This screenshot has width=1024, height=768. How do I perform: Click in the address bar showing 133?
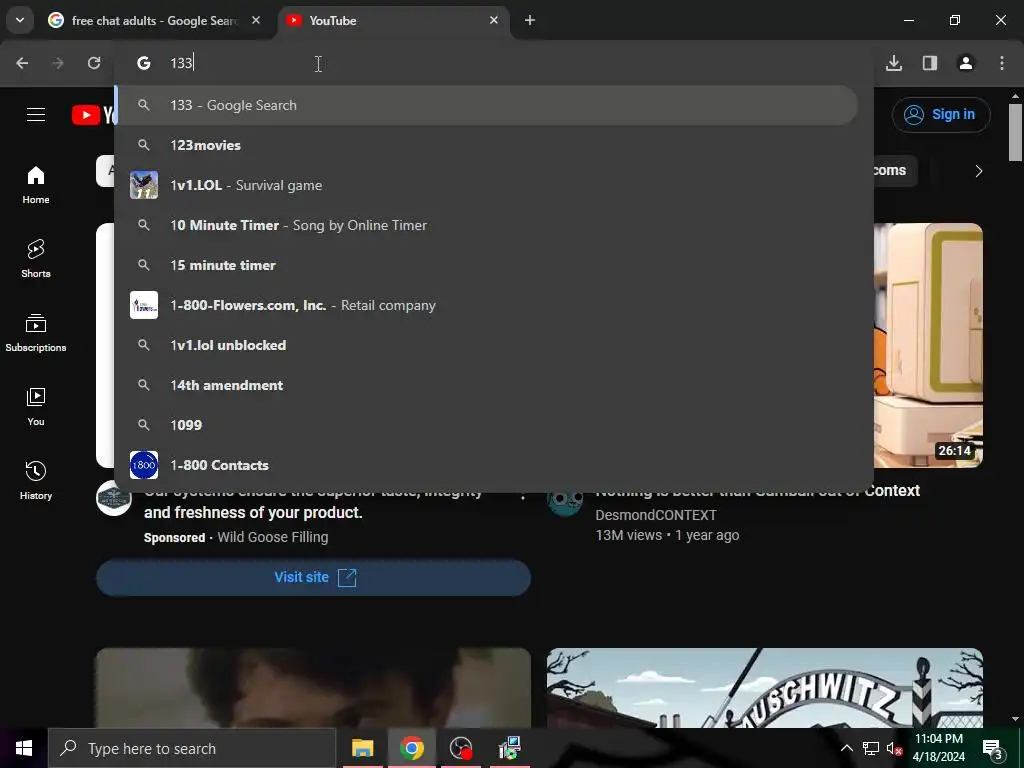pyautogui.click(x=494, y=63)
